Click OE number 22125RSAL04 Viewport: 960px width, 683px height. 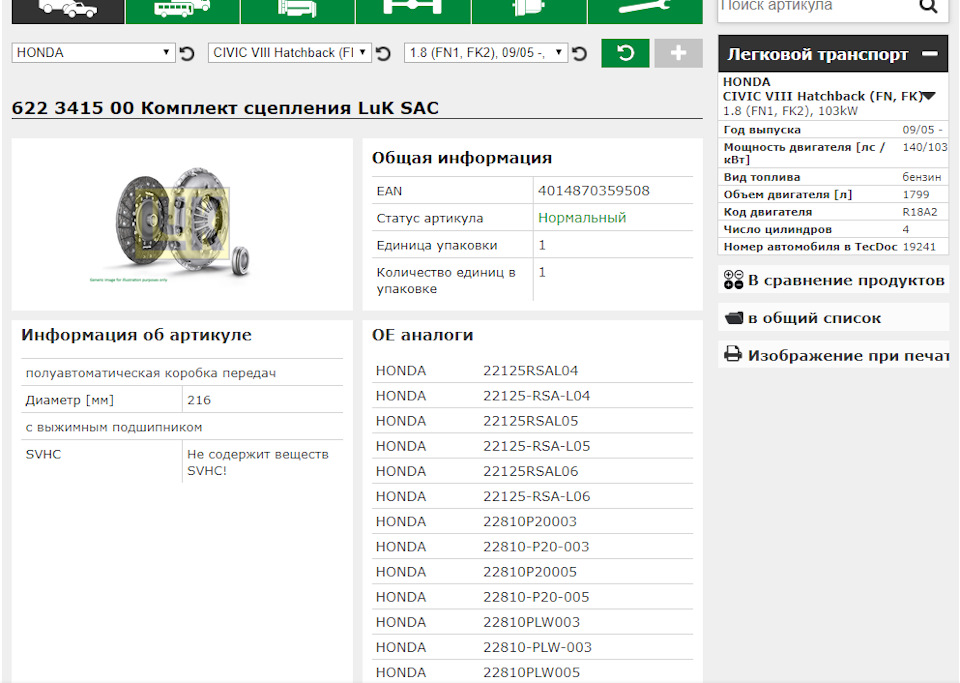tap(530, 371)
